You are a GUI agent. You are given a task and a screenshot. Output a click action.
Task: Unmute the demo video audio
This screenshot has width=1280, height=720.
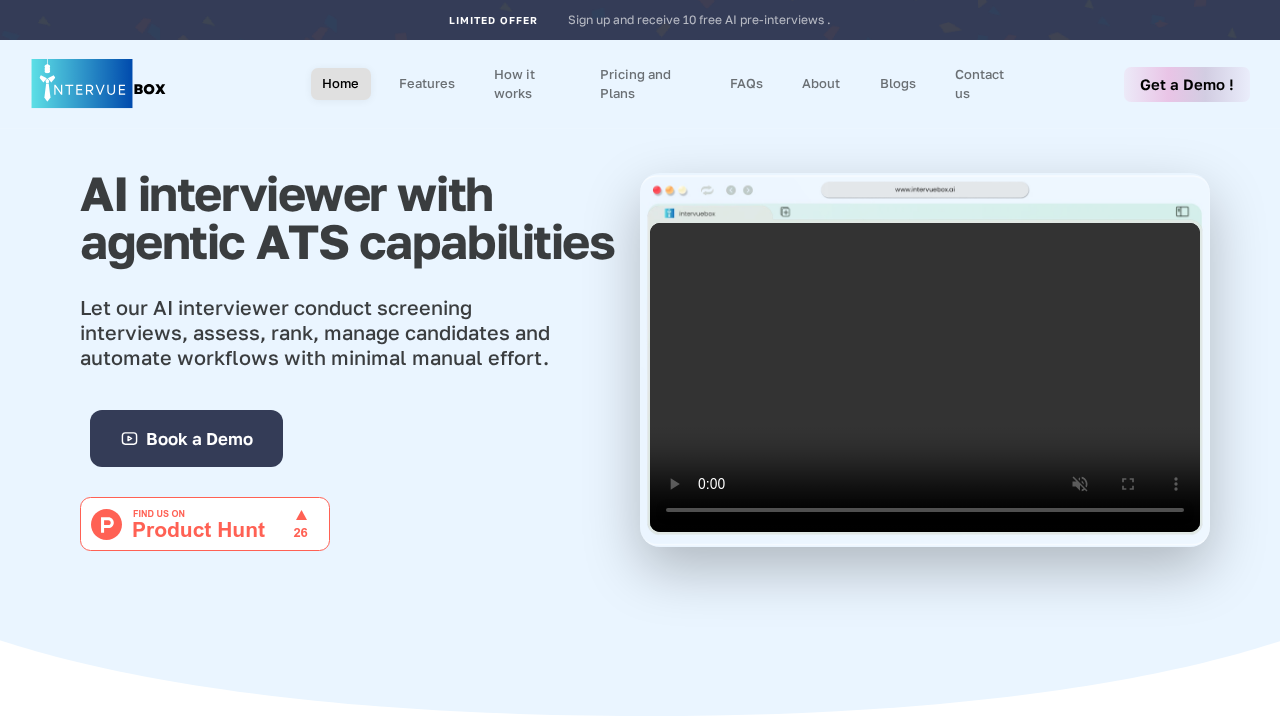coord(1080,484)
